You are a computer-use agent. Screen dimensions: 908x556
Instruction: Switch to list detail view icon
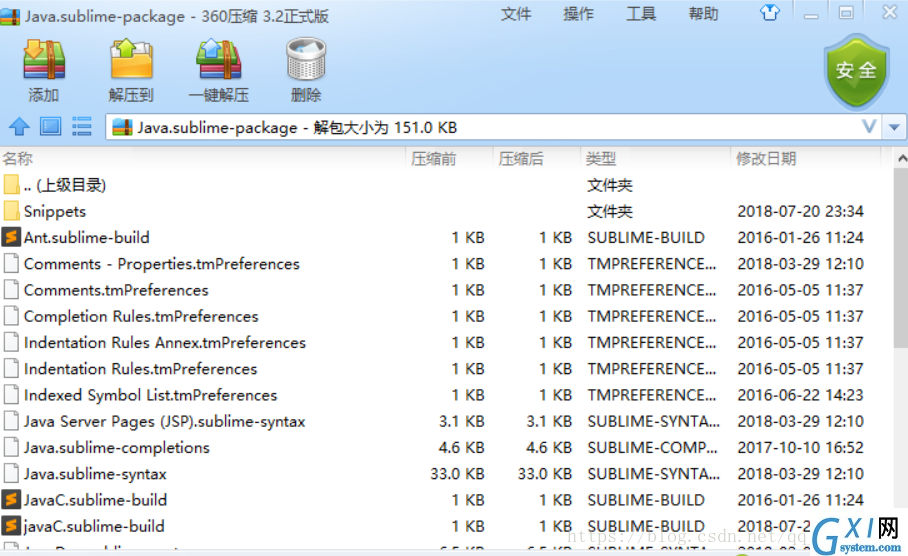pos(82,126)
